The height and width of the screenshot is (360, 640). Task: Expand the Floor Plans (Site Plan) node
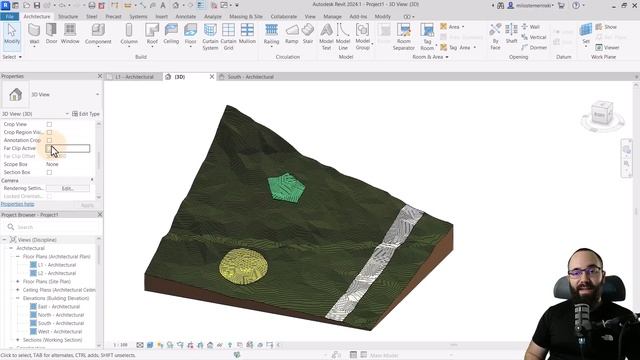coord(18,281)
